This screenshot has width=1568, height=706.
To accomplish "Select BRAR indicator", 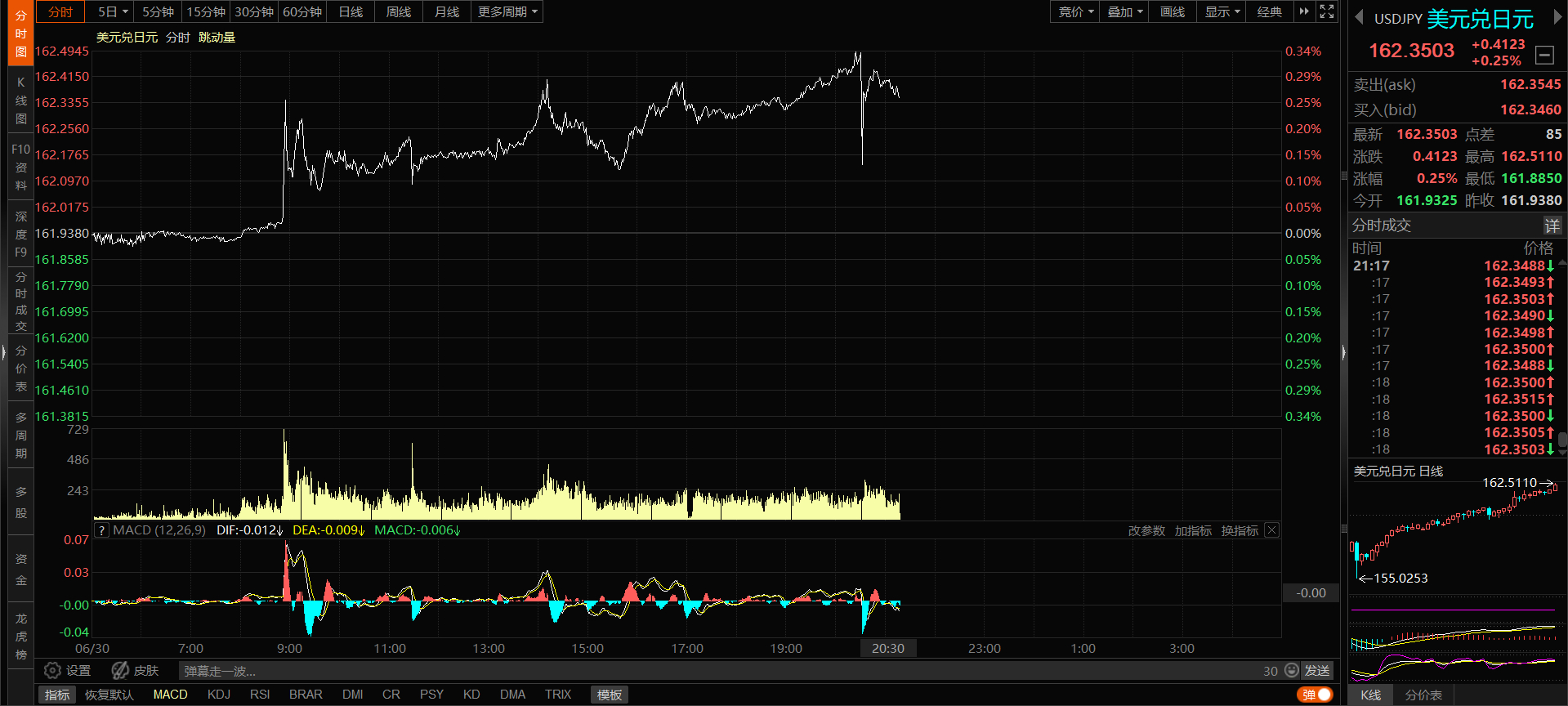I will [306, 695].
